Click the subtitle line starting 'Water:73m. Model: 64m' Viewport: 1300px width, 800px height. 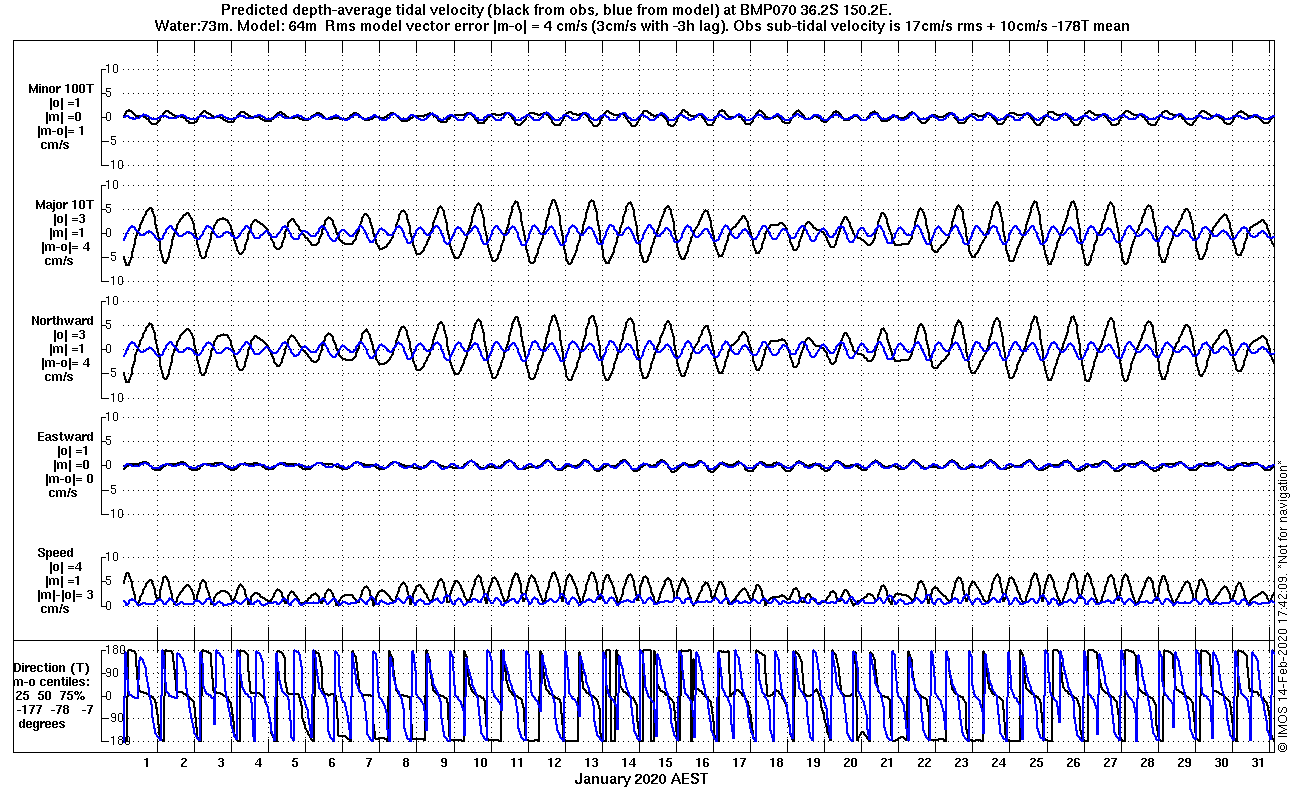642,26
